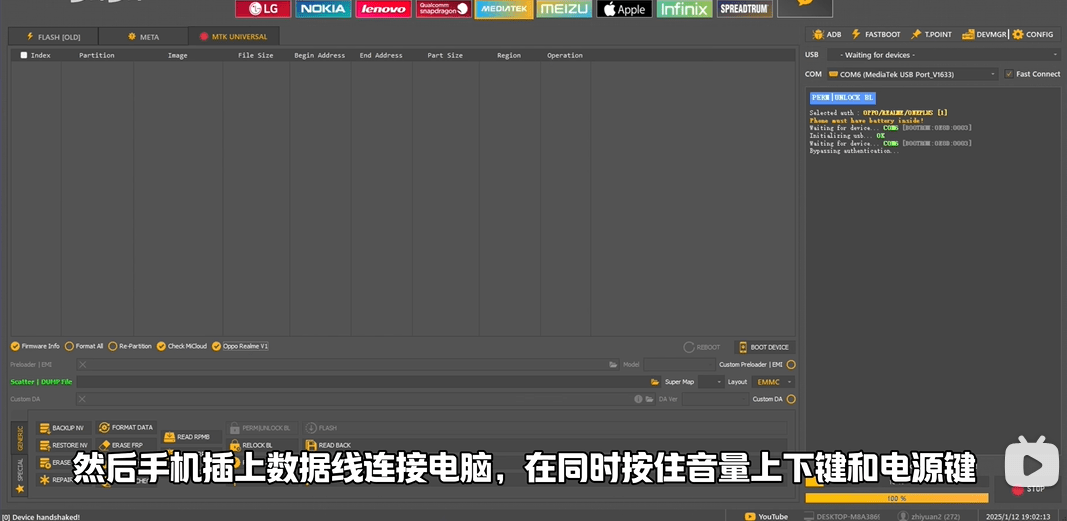Toggle the Index select-all checkbox

(x=24, y=56)
